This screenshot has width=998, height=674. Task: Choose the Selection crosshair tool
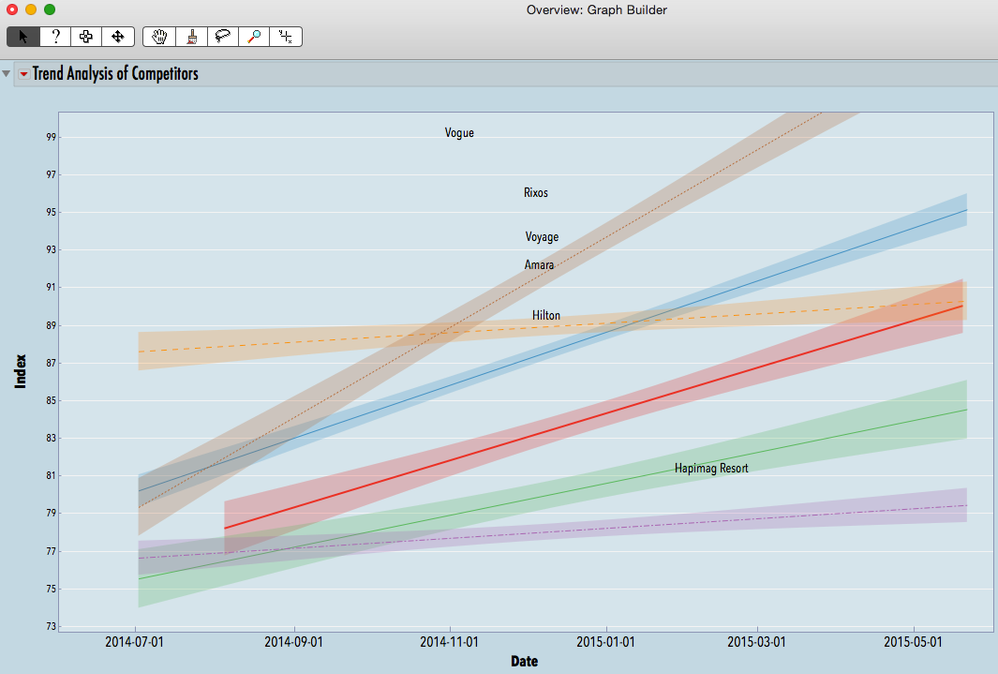[86, 37]
